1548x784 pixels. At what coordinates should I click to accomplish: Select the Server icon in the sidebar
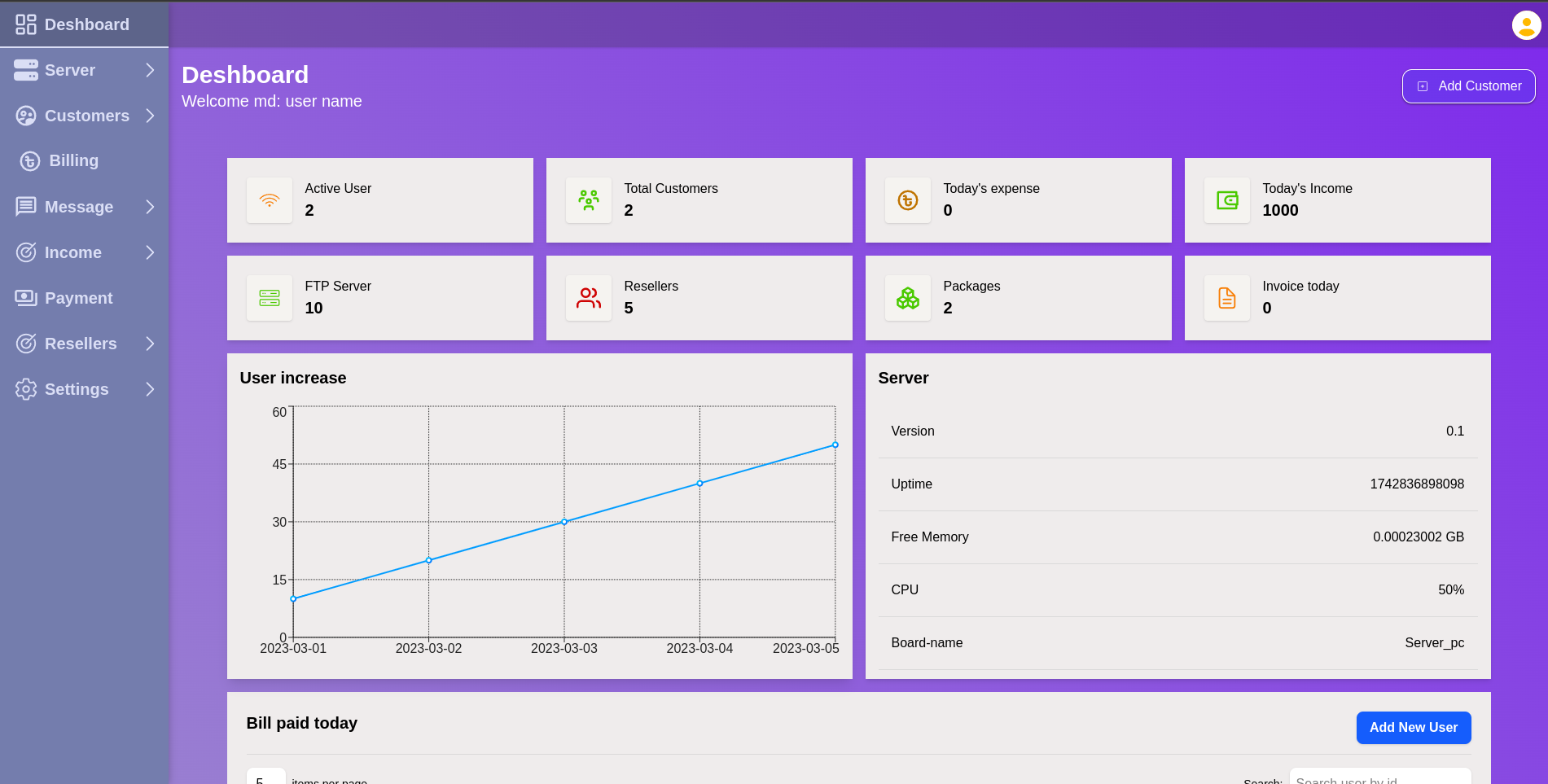[x=25, y=70]
